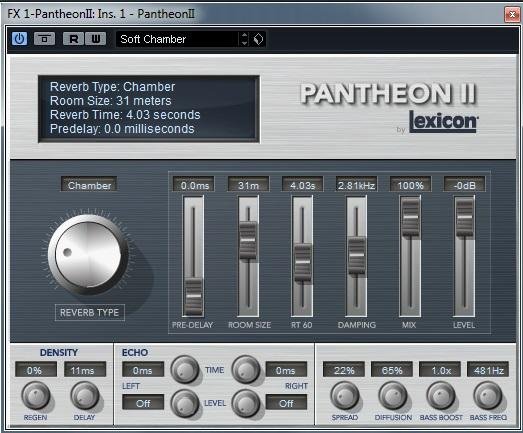Click the right echo 0ms time field
Image resolution: width=523 pixels, height=433 pixels.
click(x=286, y=370)
